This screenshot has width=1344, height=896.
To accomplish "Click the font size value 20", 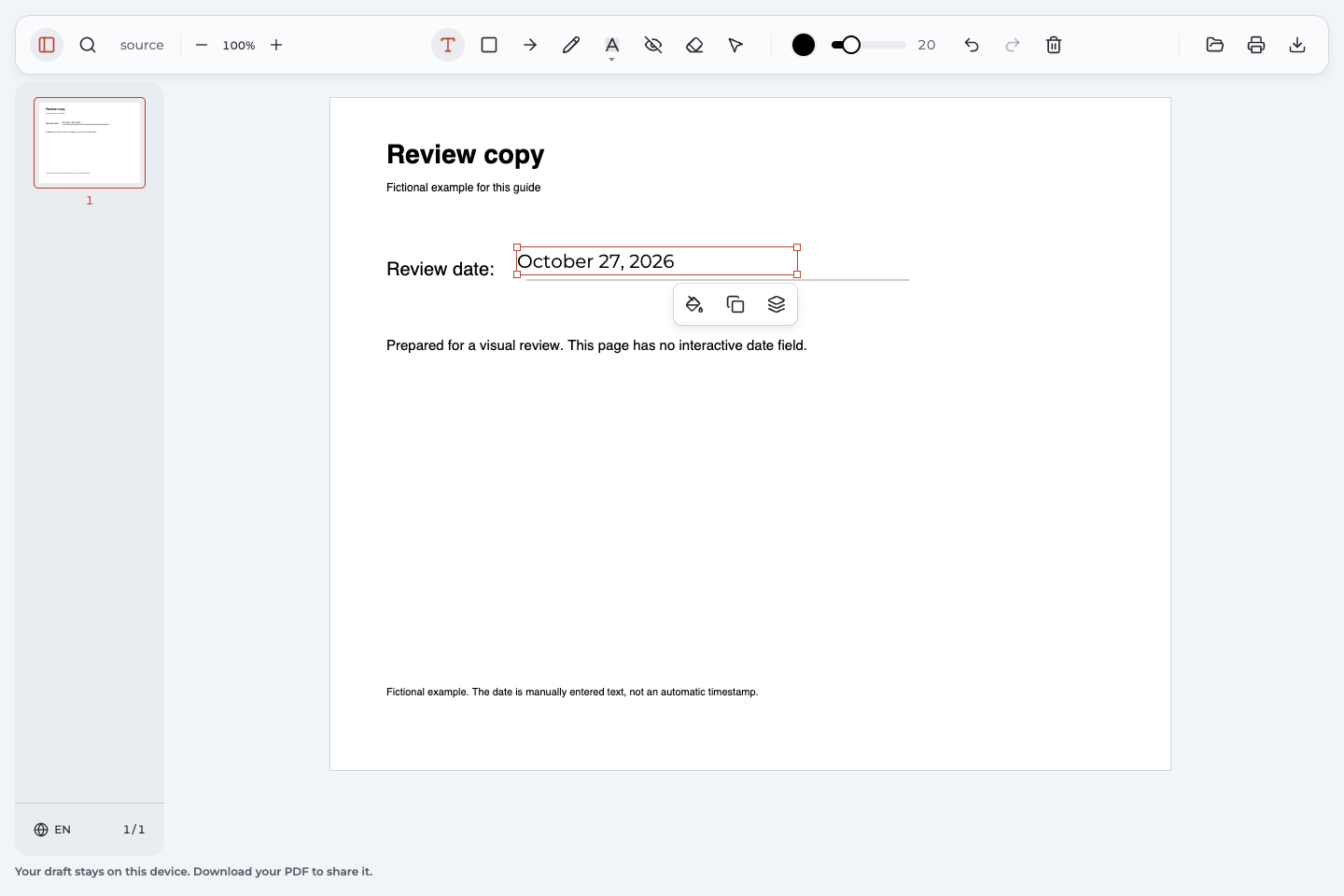I will tap(927, 45).
